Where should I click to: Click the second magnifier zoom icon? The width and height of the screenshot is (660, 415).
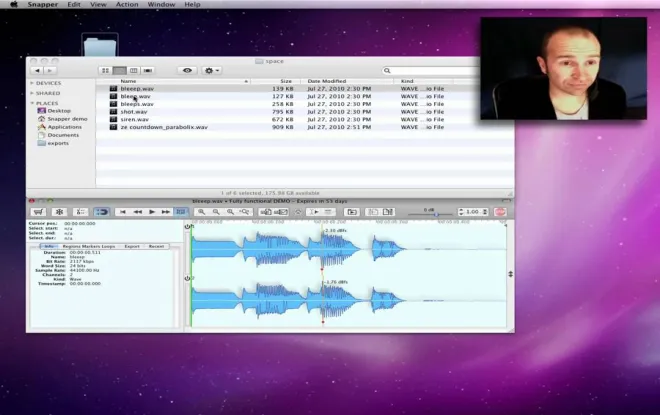click(x=216, y=212)
